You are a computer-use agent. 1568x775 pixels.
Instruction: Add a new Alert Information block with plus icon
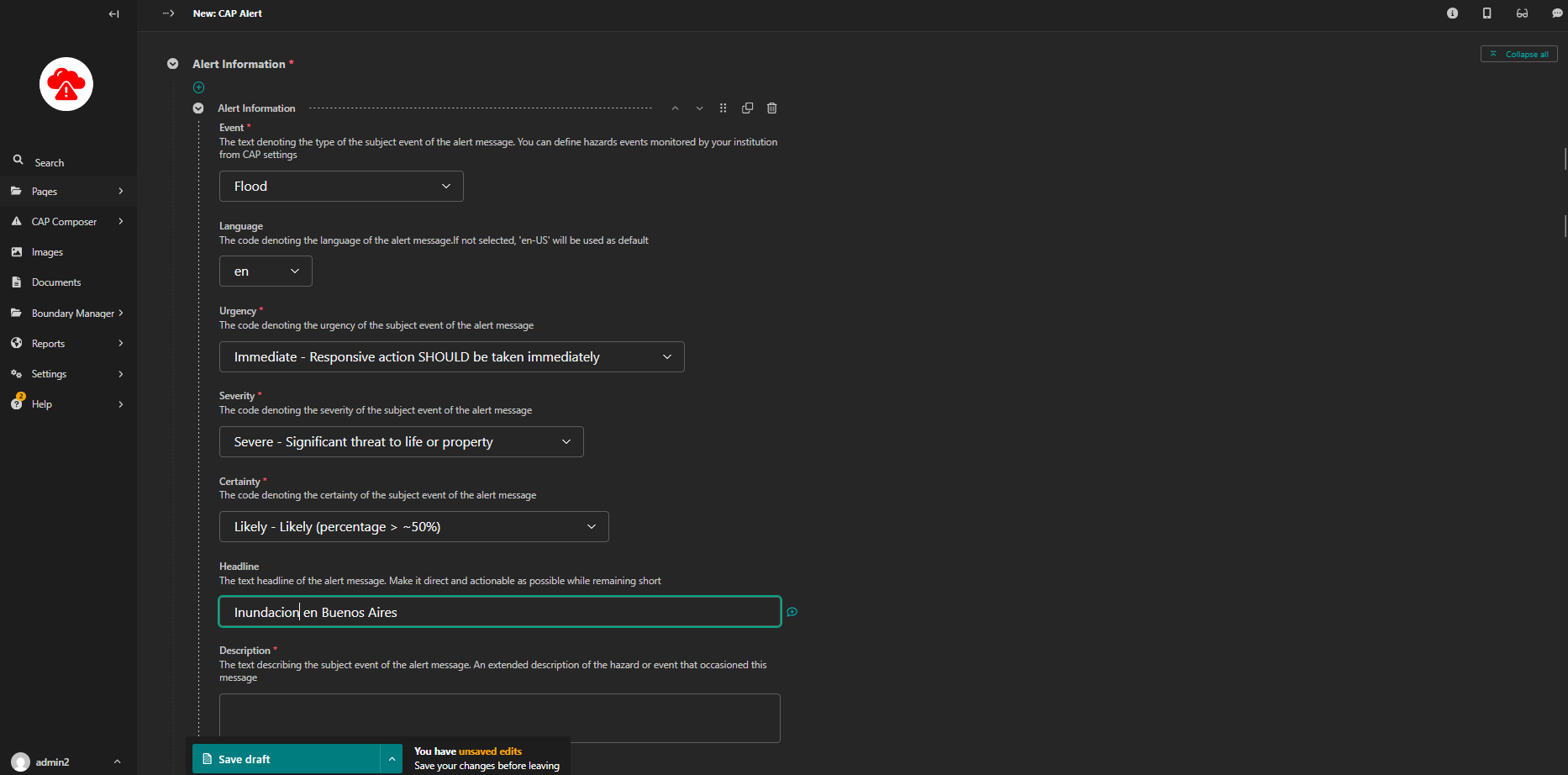[199, 87]
